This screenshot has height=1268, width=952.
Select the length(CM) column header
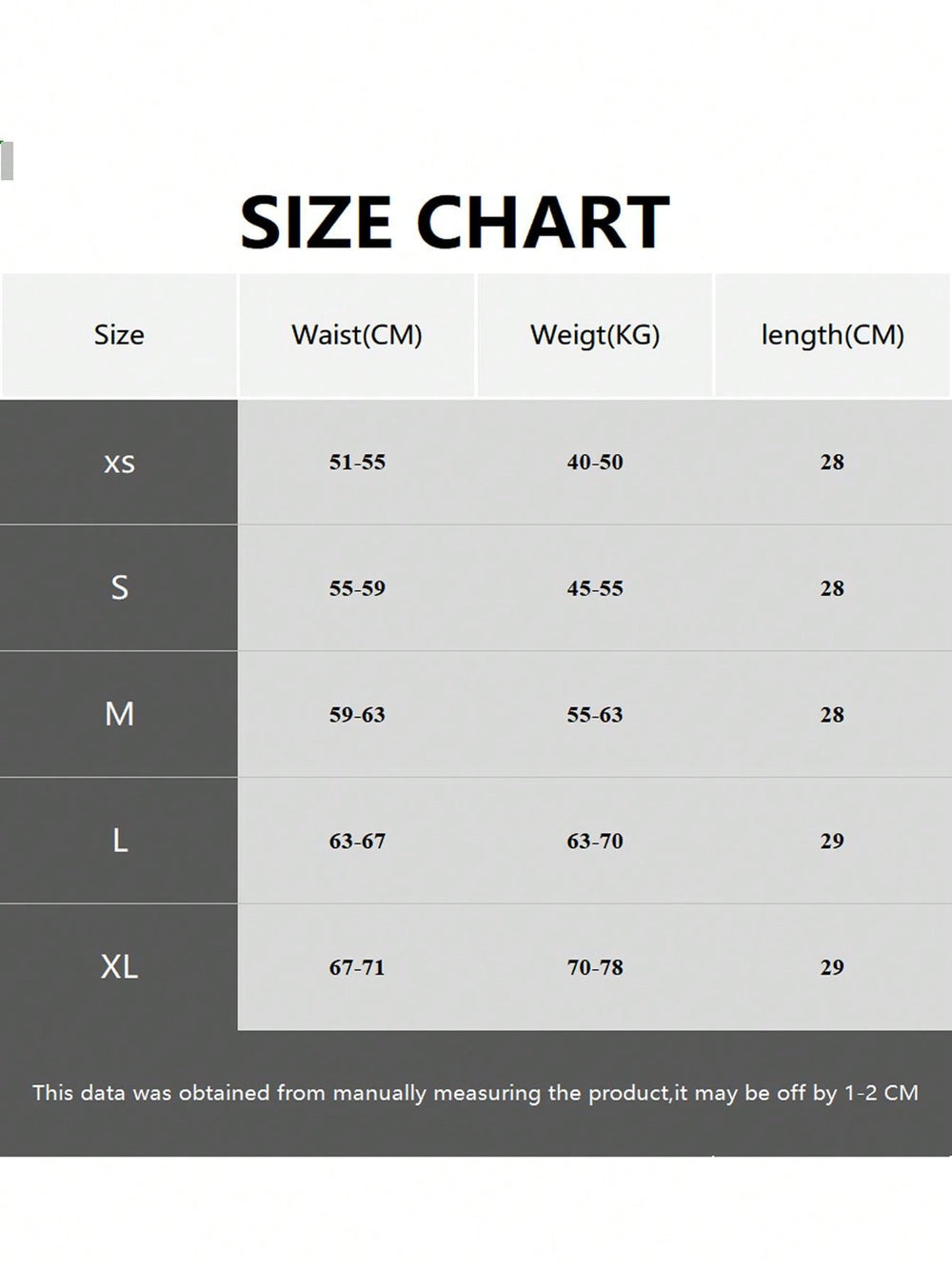(832, 335)
